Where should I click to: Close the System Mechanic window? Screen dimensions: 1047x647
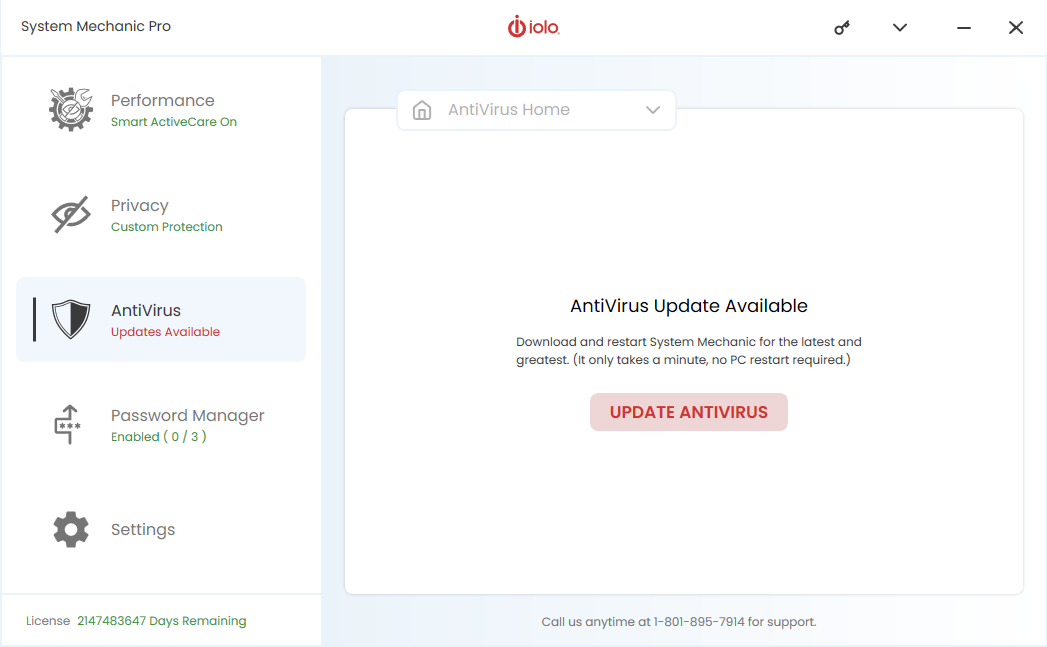[x=1016, y=27]
